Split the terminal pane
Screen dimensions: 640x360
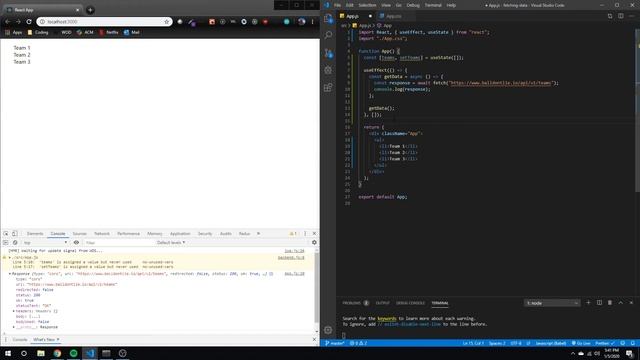click(x=599, y=303)
